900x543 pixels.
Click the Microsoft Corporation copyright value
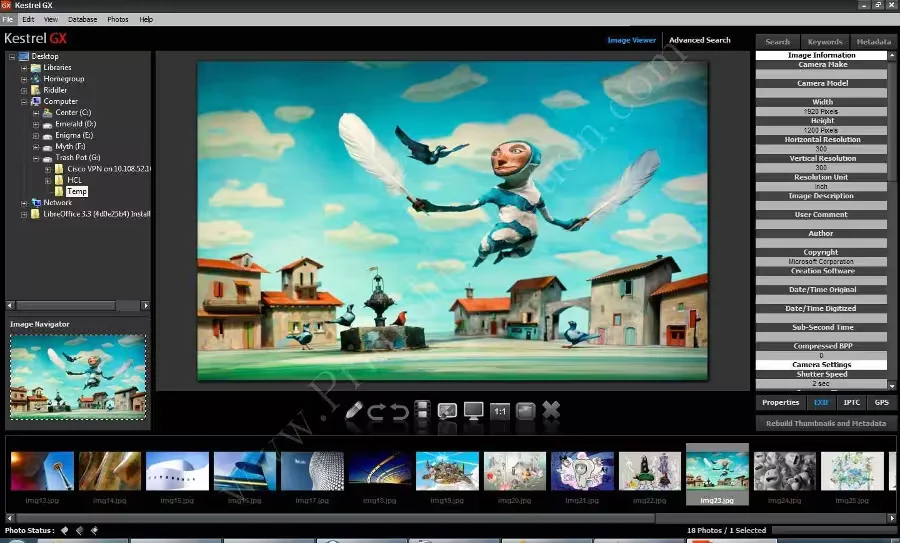pos(821,262)
